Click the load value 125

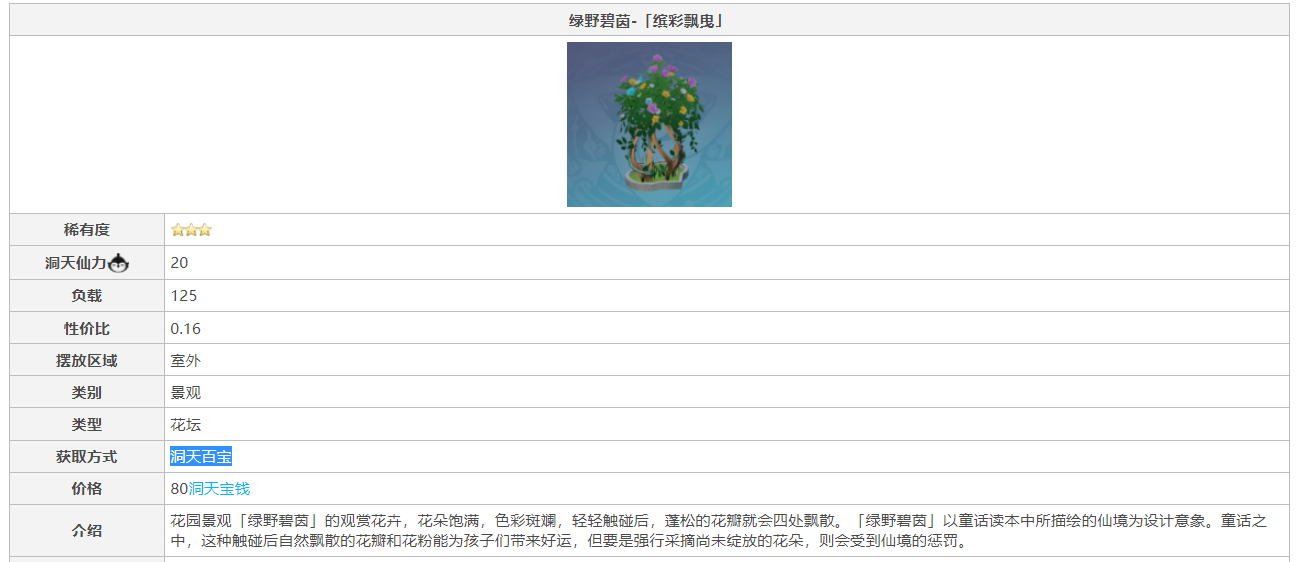[184, 296]
